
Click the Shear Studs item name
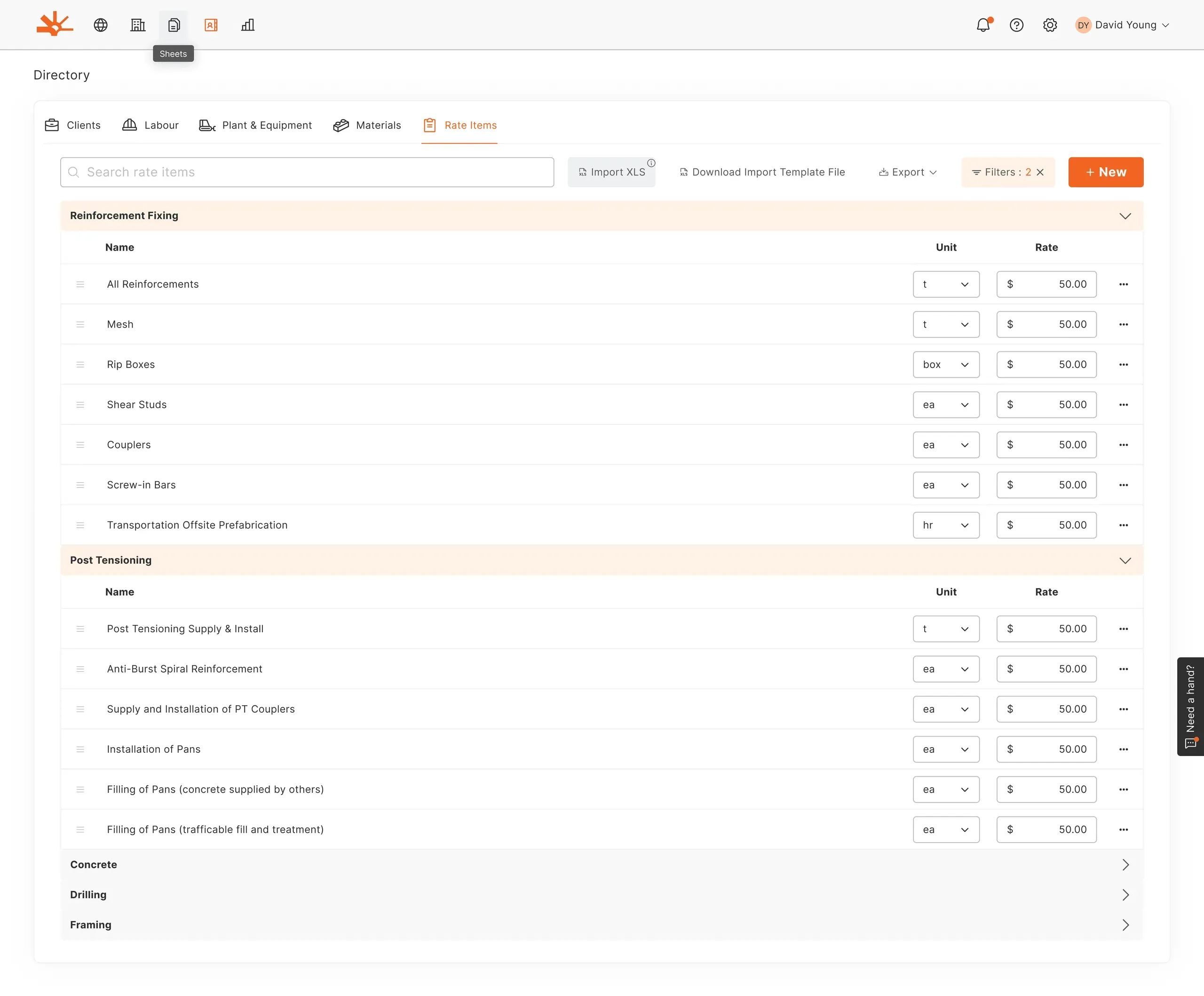(136, 405)
